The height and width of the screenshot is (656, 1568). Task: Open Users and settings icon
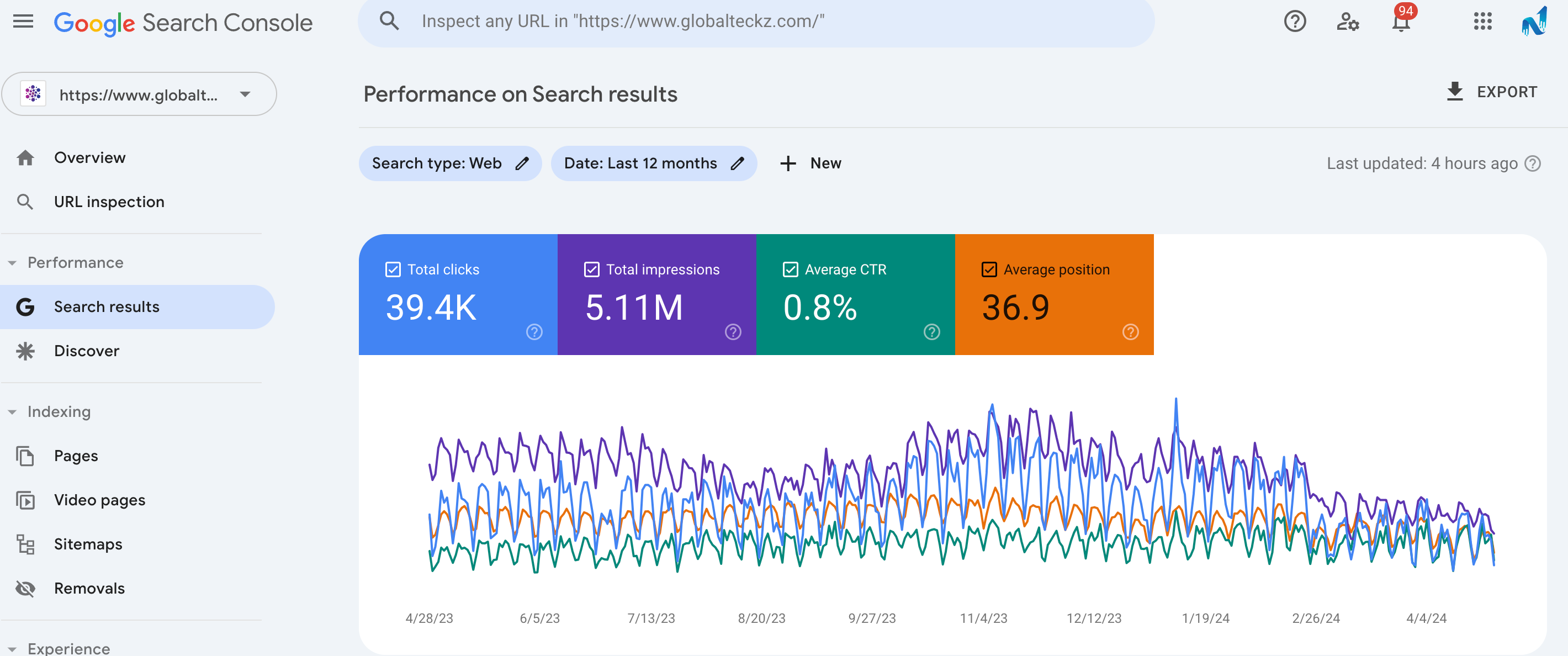pos(1348,22)
